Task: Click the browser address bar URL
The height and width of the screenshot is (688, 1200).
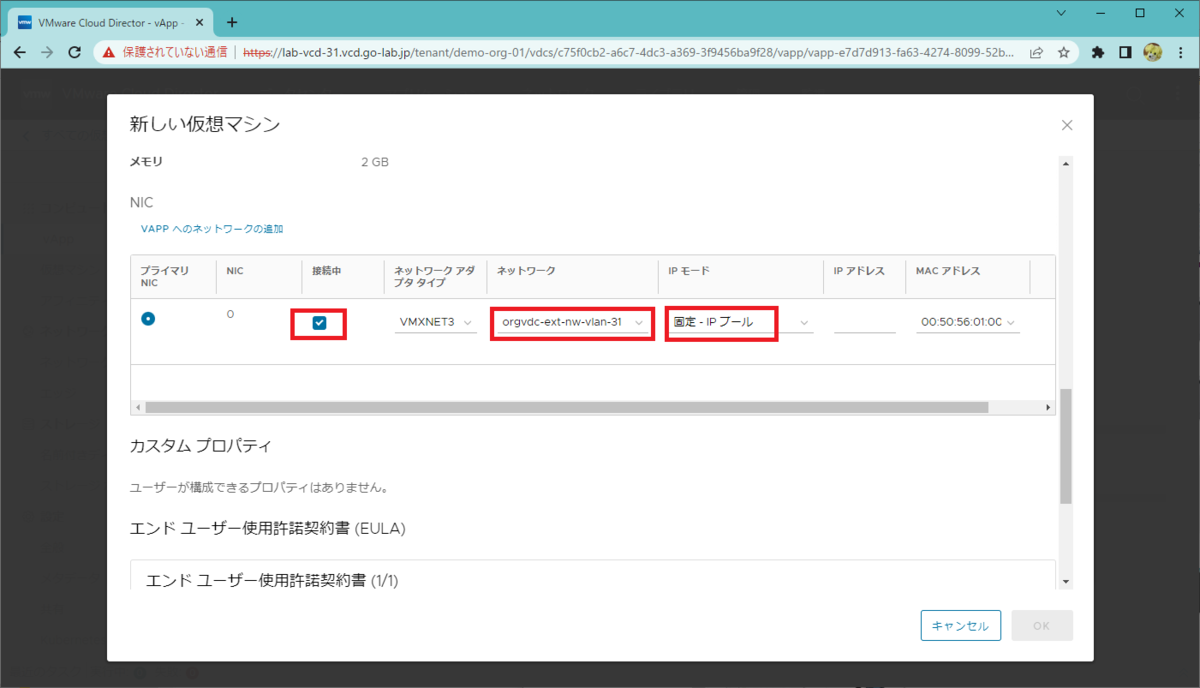Action: [x=630, y=52]
